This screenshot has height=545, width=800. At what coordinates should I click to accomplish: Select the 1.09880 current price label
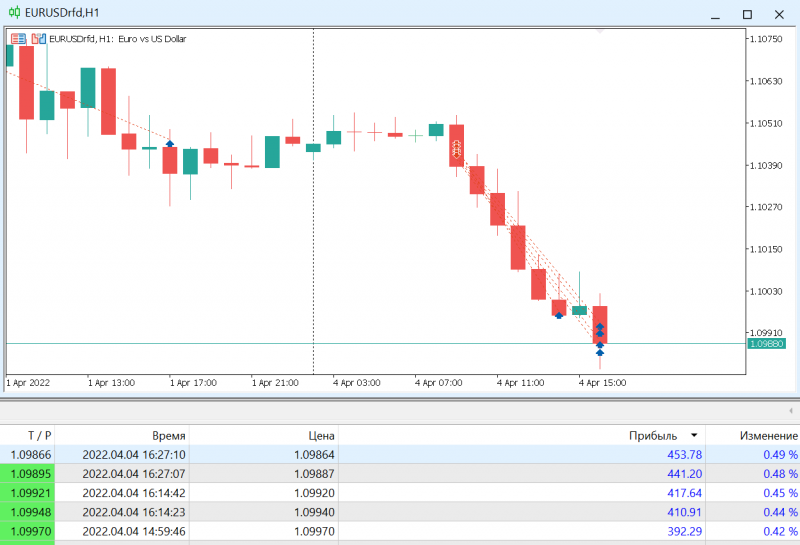pyautogui.click(x=767, y=344)
